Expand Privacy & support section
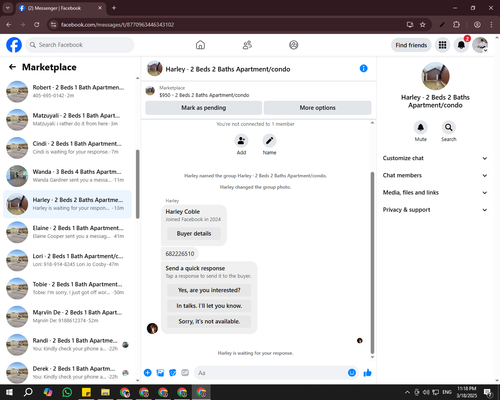This screenshot has width=500, height=400. click(x=435, y=210)
